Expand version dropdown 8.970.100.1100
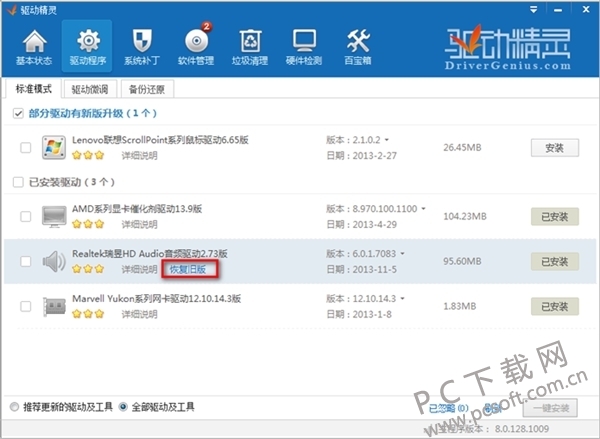The height and width of the screenshot is (439, 600). coord(423,209)
